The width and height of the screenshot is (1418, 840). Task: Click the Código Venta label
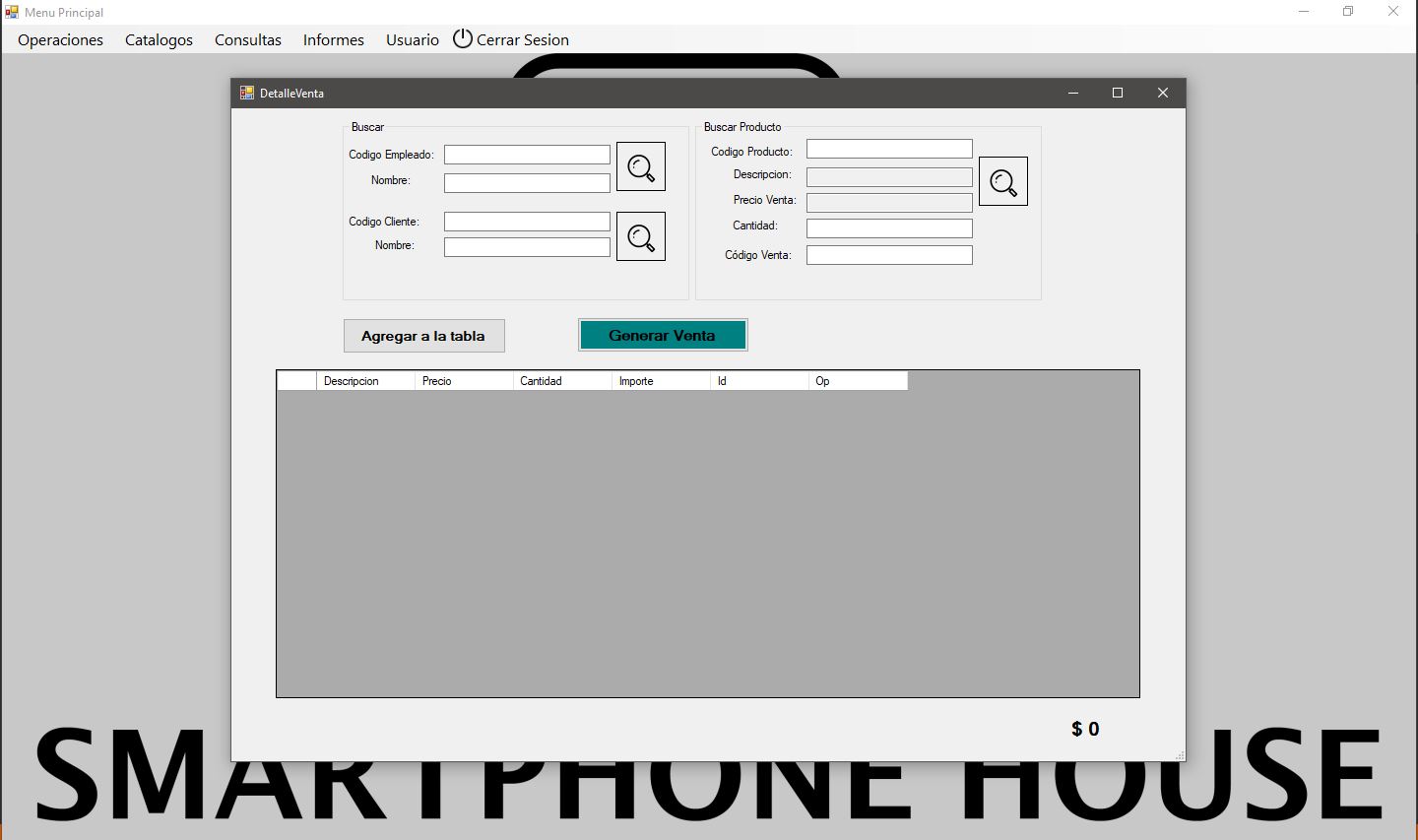click(758, 255)
